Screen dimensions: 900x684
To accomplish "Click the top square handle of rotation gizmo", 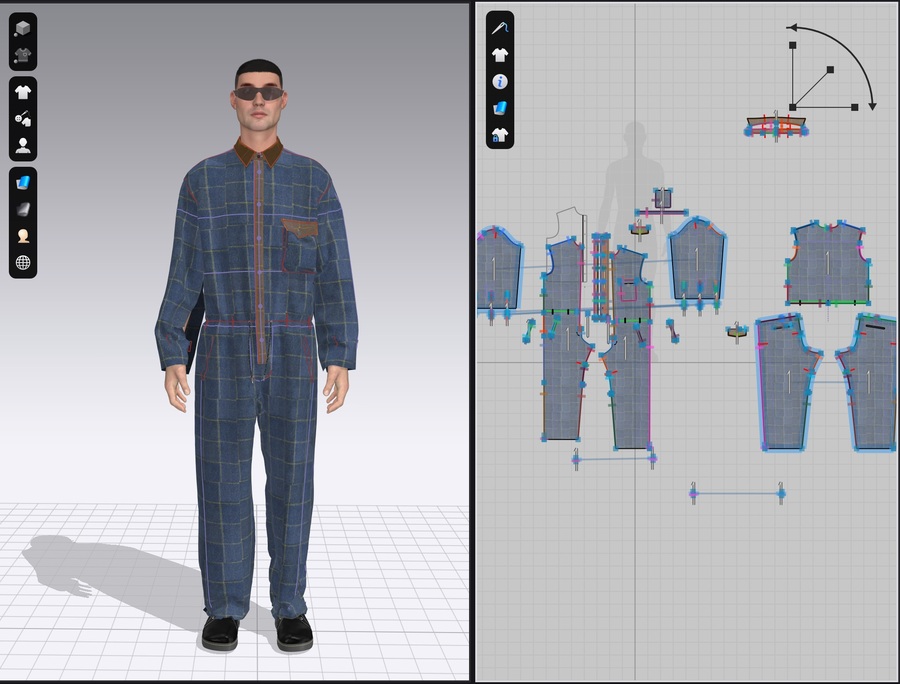I will [x=793, y=45].
